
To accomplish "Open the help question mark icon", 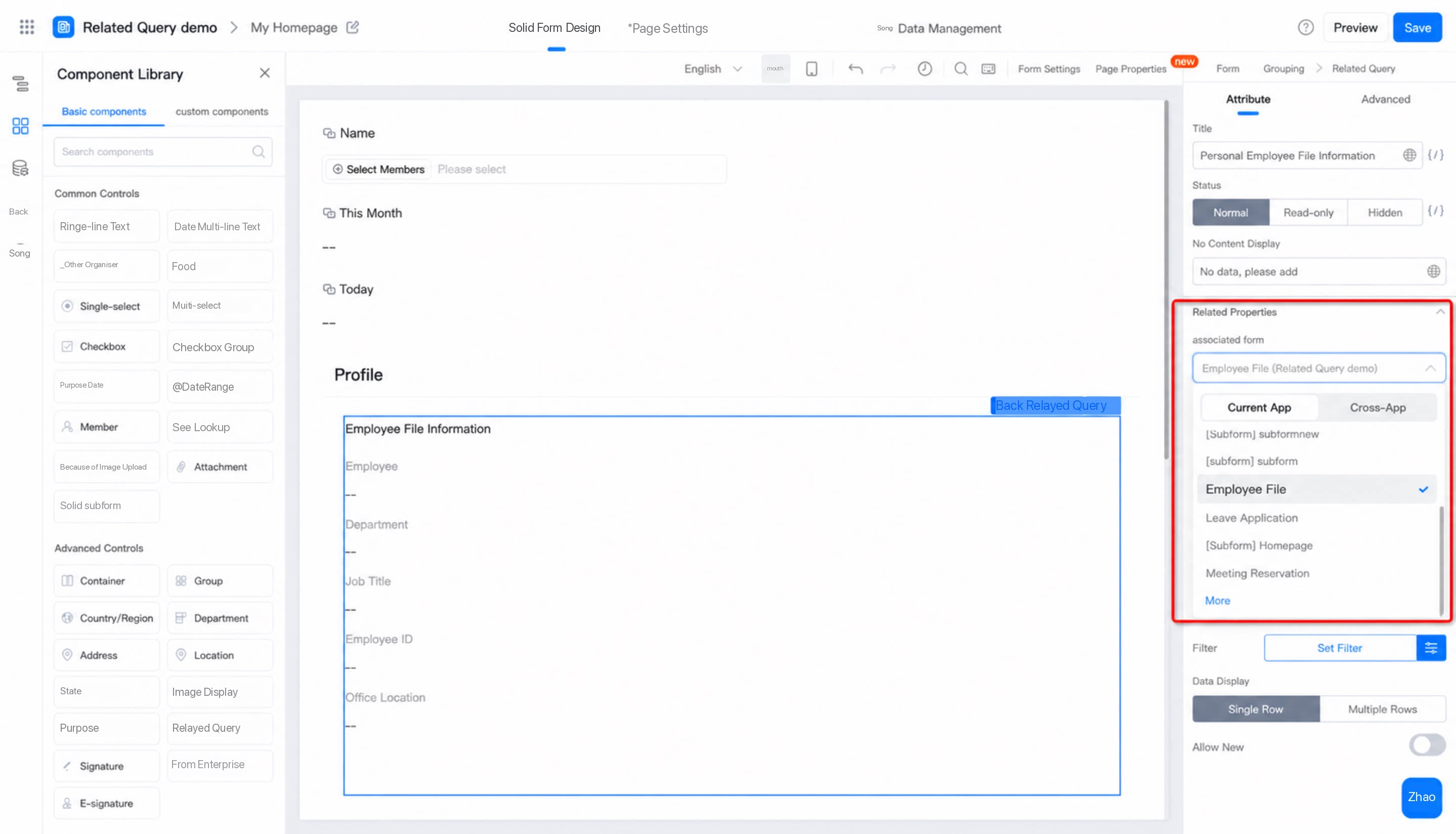I will [1305, 27].
